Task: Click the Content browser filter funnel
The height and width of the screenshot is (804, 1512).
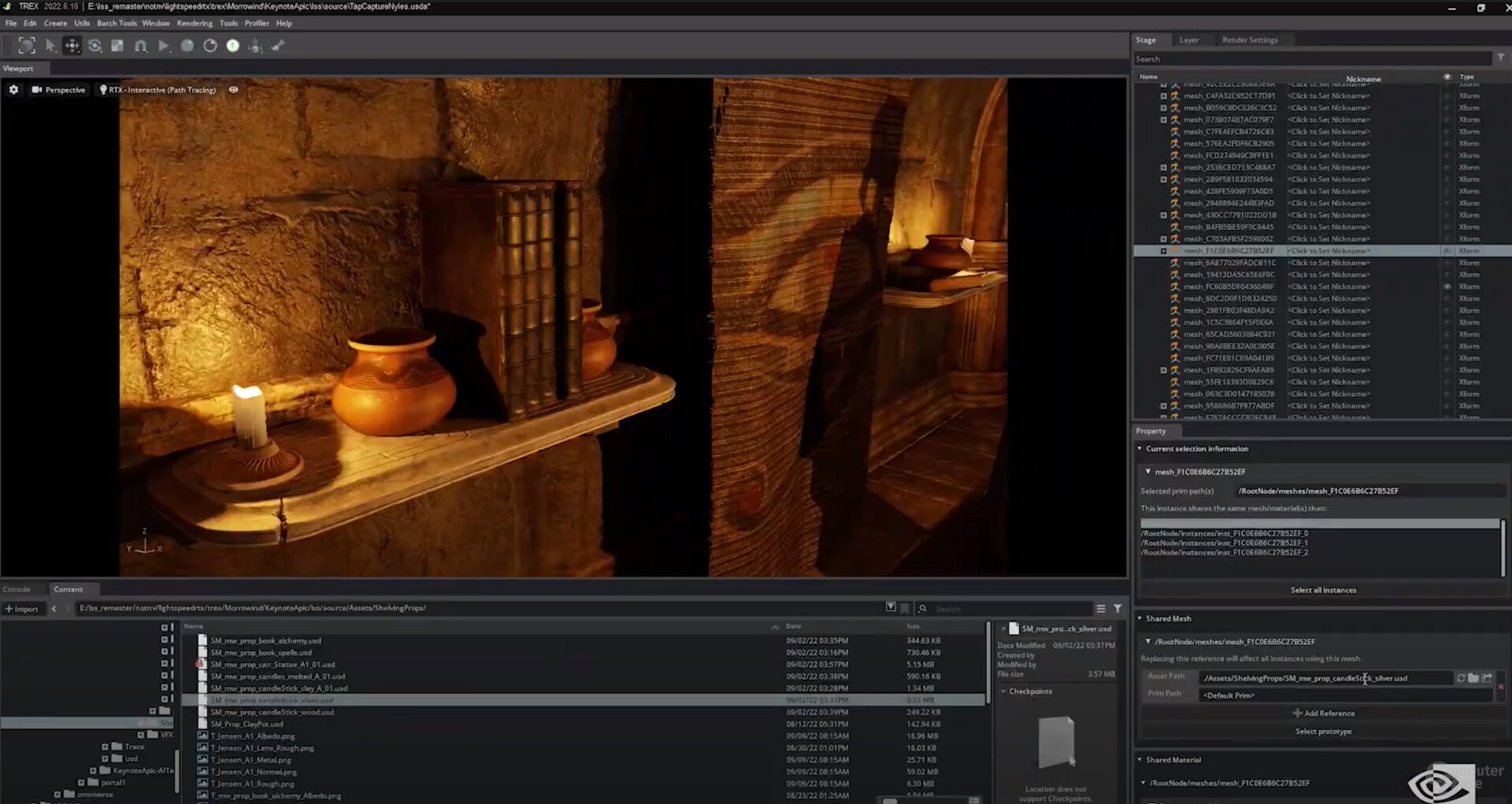Action: coord(1117,609)
